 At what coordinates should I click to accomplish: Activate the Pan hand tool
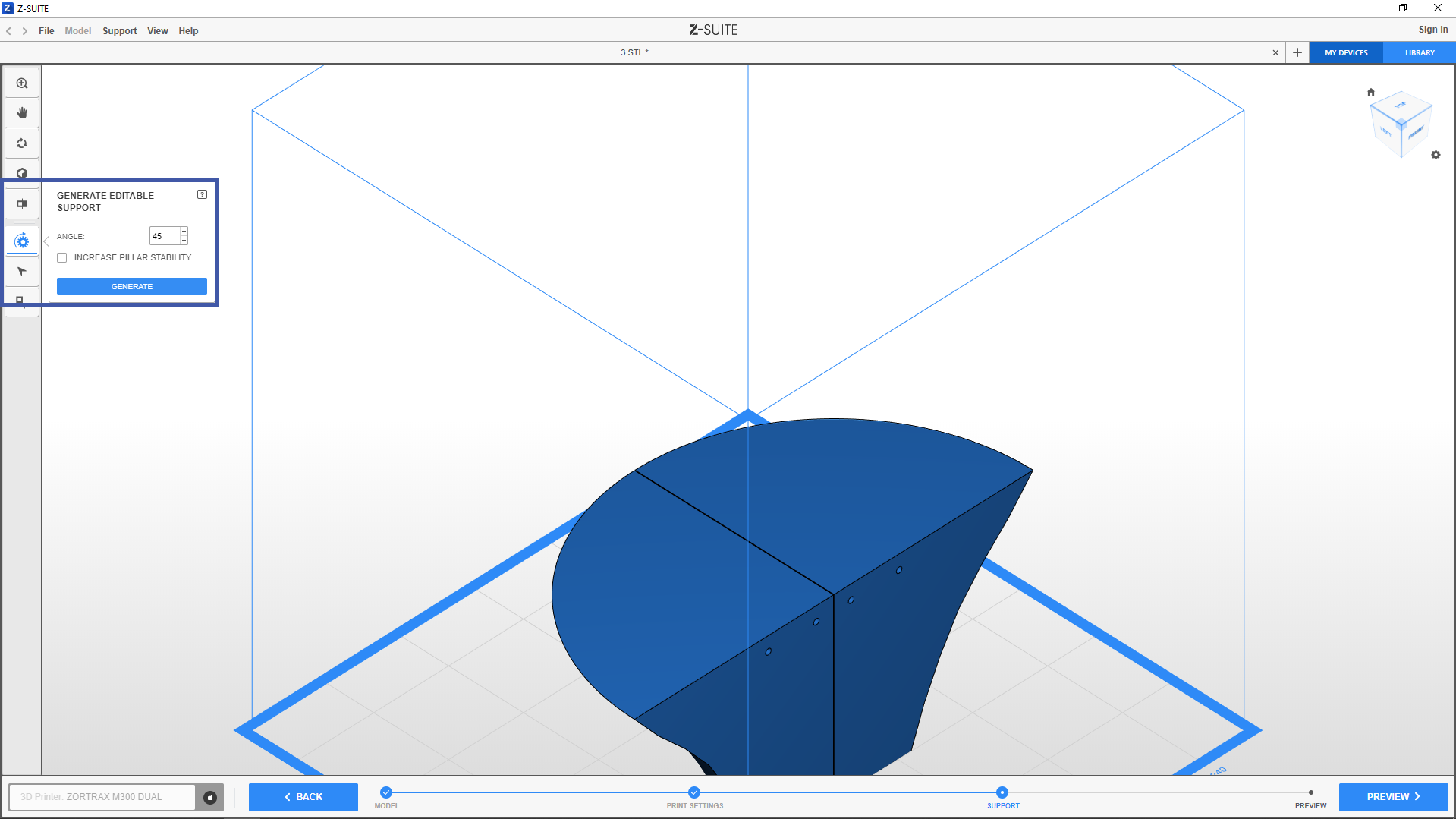coord(22,113)
